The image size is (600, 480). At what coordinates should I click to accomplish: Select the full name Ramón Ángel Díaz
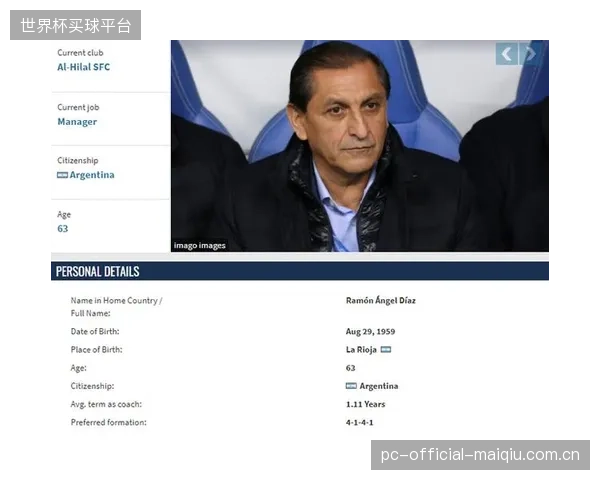pyautogui.click(x=381, y=300)
